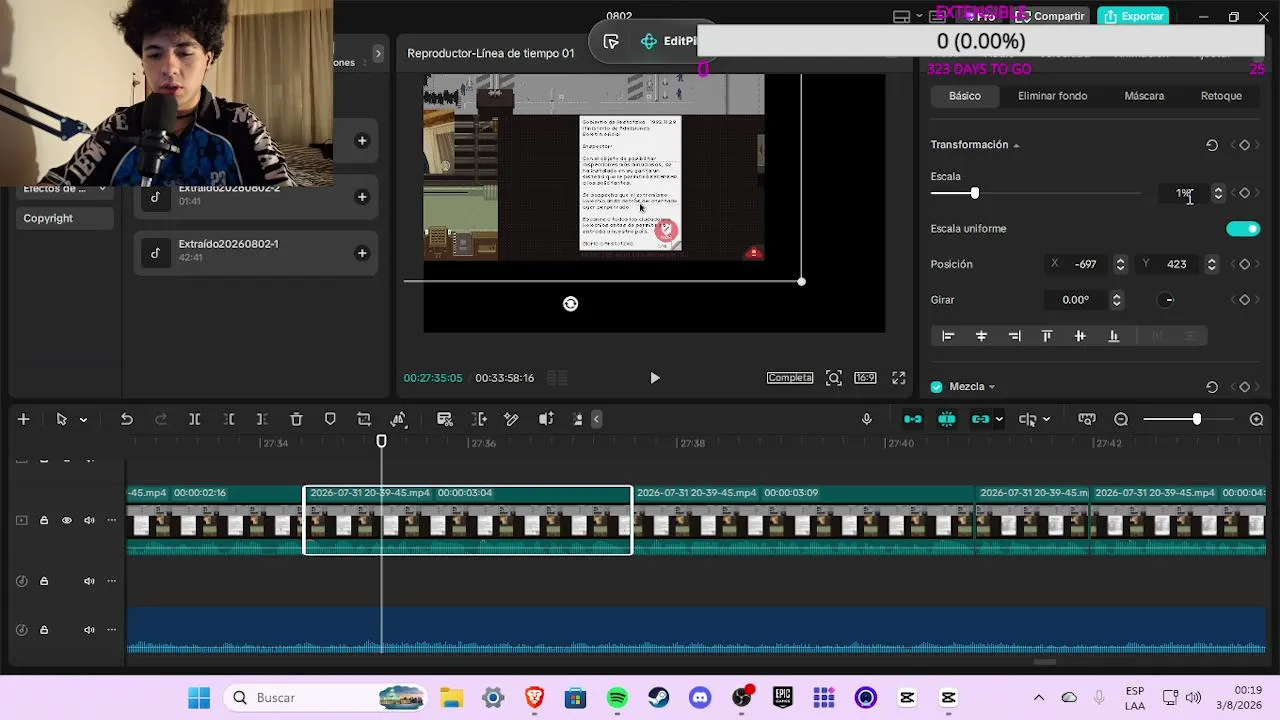Mute the middle audio track
The image size is (1280, 720).
(89, 581)
